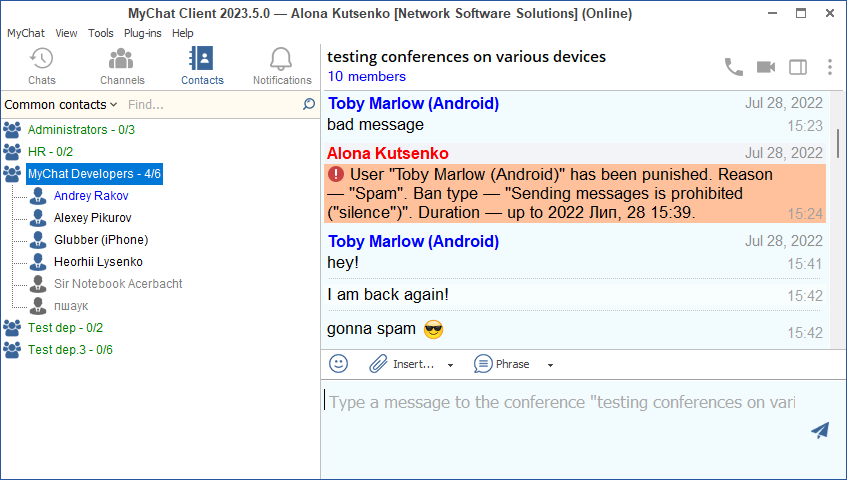Click the contact search magnifier icon

(x=309, y=104)
